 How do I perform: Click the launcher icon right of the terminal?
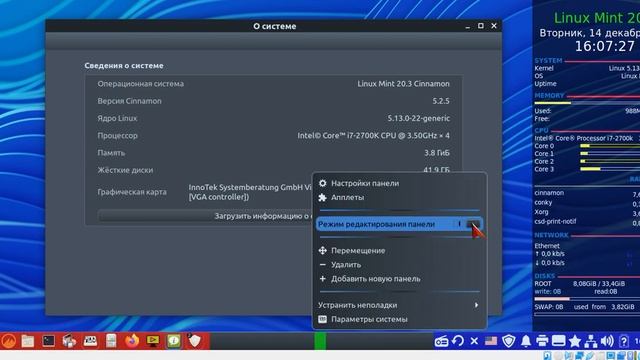[x=69, y=341]
